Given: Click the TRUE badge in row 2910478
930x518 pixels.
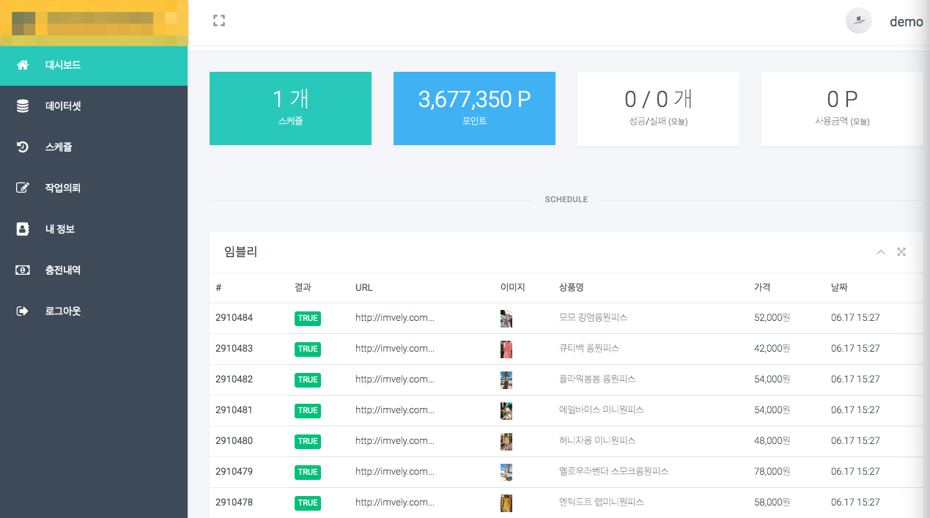Looking at the screenshot, I should (308, 503).
